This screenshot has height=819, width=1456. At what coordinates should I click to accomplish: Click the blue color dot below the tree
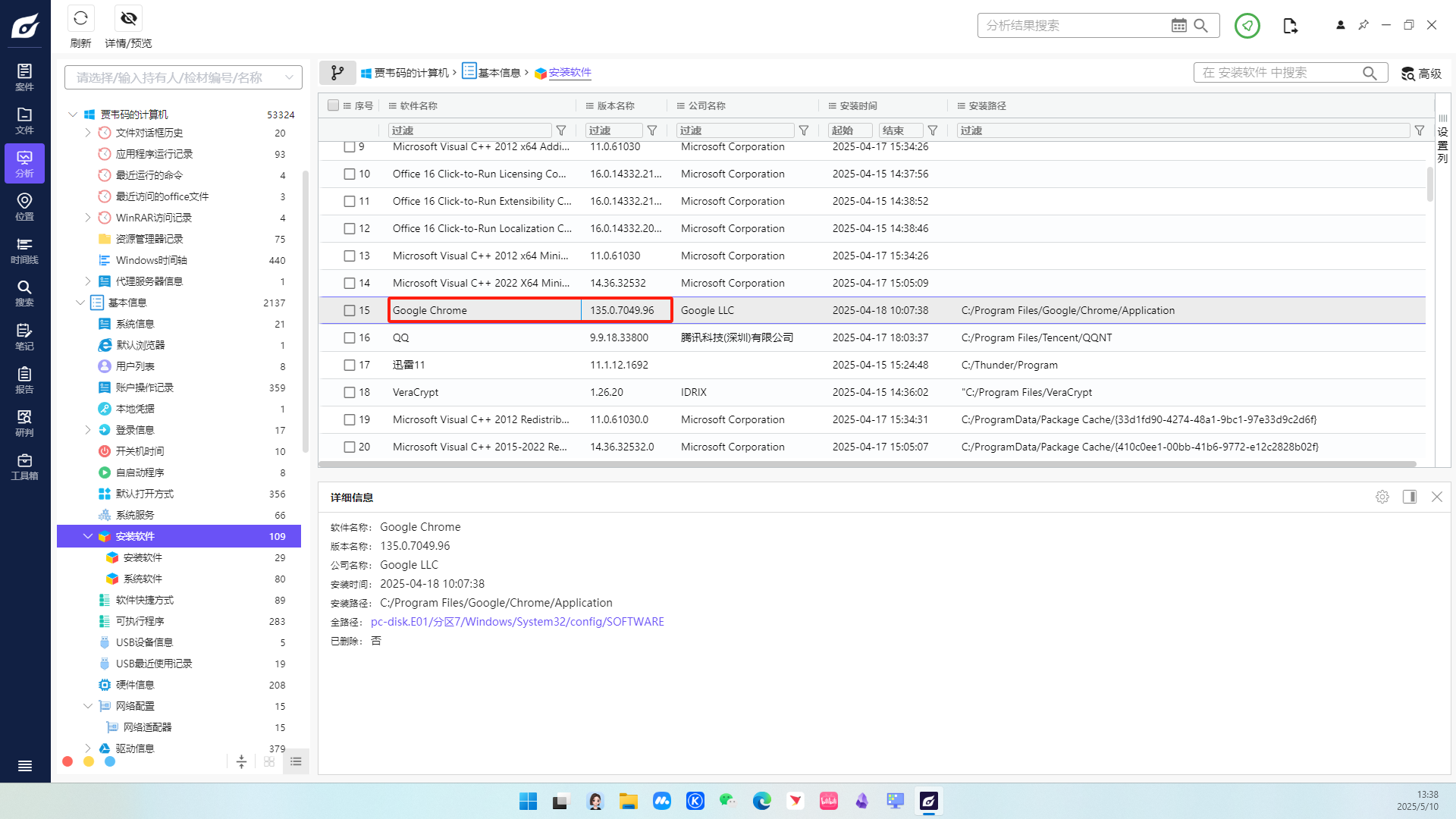(110, 761)
